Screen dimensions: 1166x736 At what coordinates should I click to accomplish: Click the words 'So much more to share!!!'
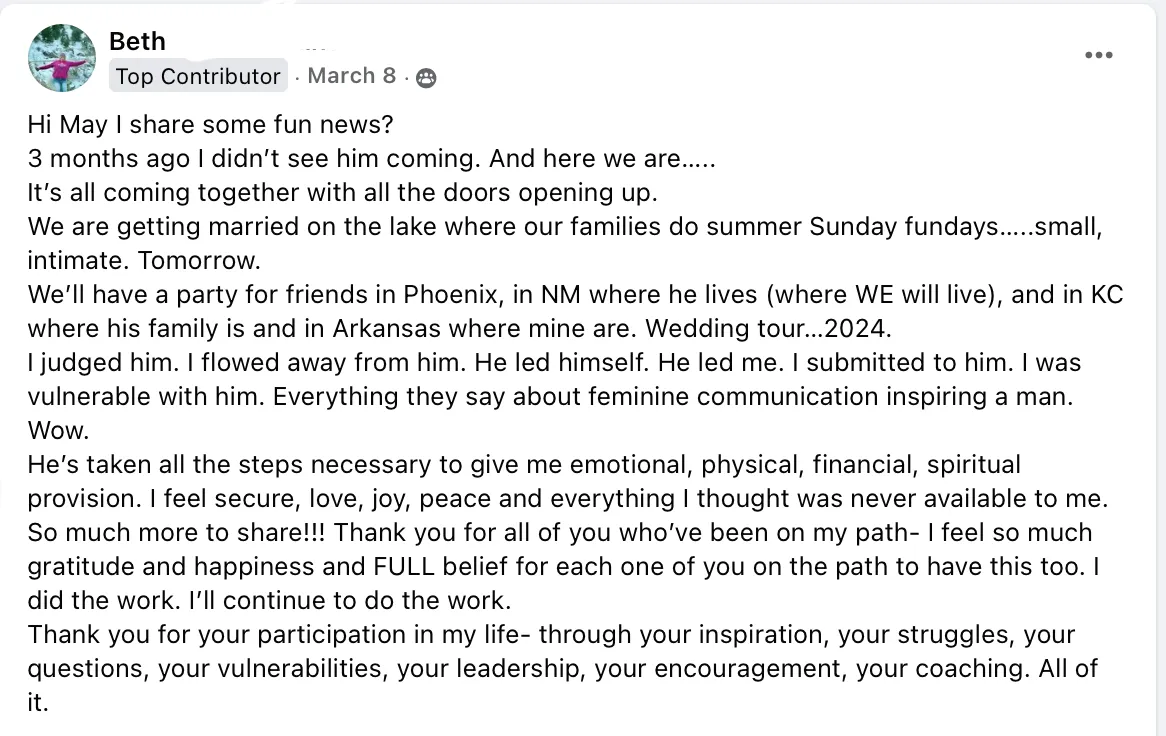point(176,532)
